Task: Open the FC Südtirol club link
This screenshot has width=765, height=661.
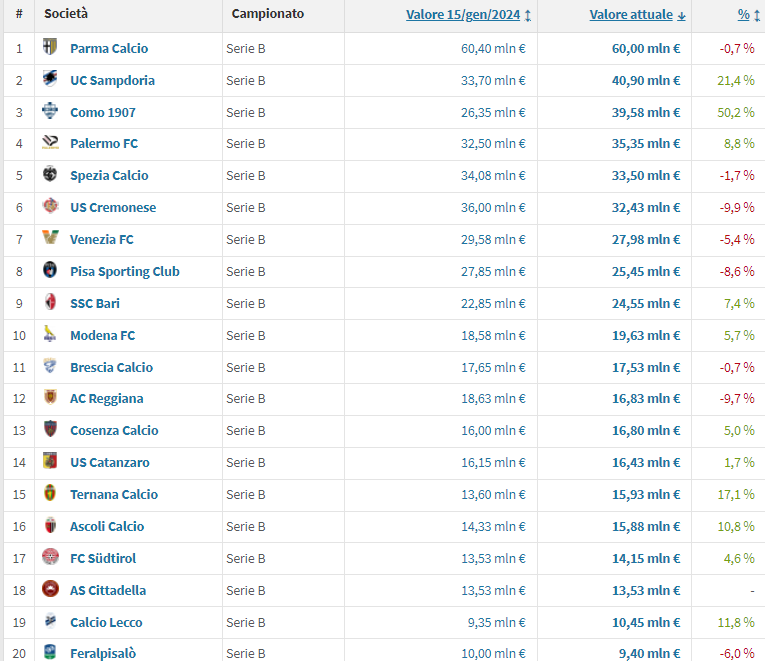Action: pyautogui.click(x=103, y=558)
